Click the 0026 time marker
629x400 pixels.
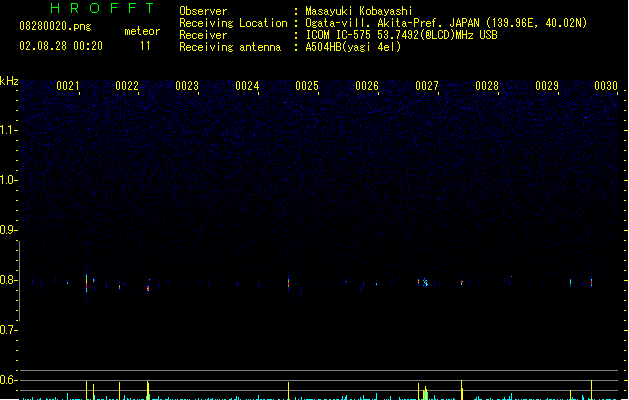pyautogui.click(x=367, y=86)
